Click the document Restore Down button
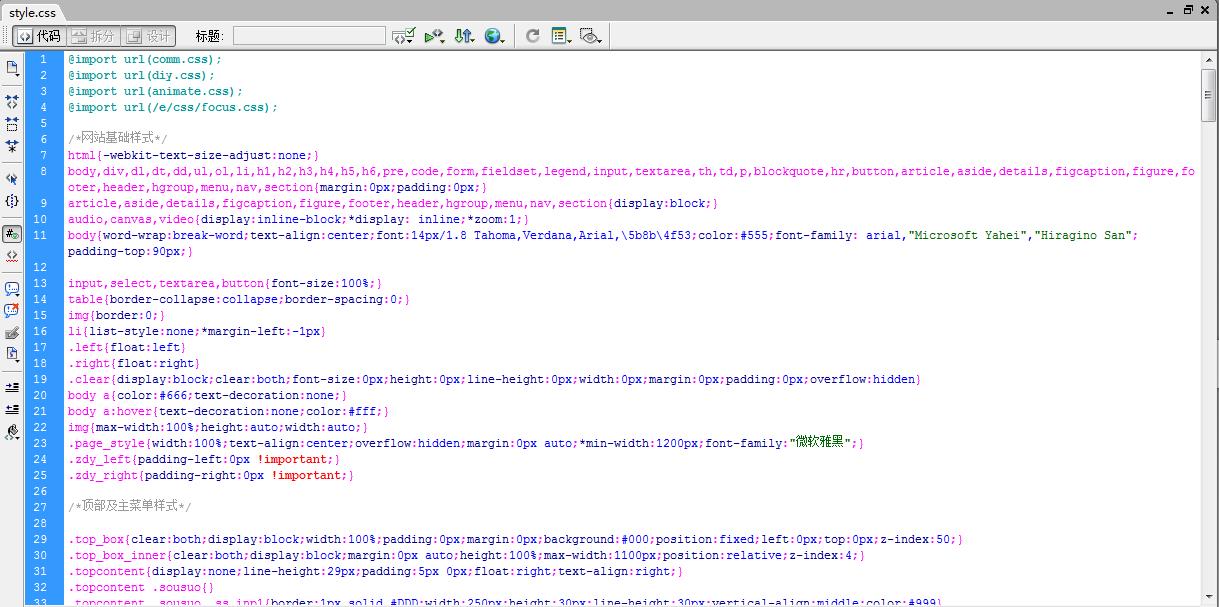The height and width of the screenshot is (607, 1219). click(1188, 10)
